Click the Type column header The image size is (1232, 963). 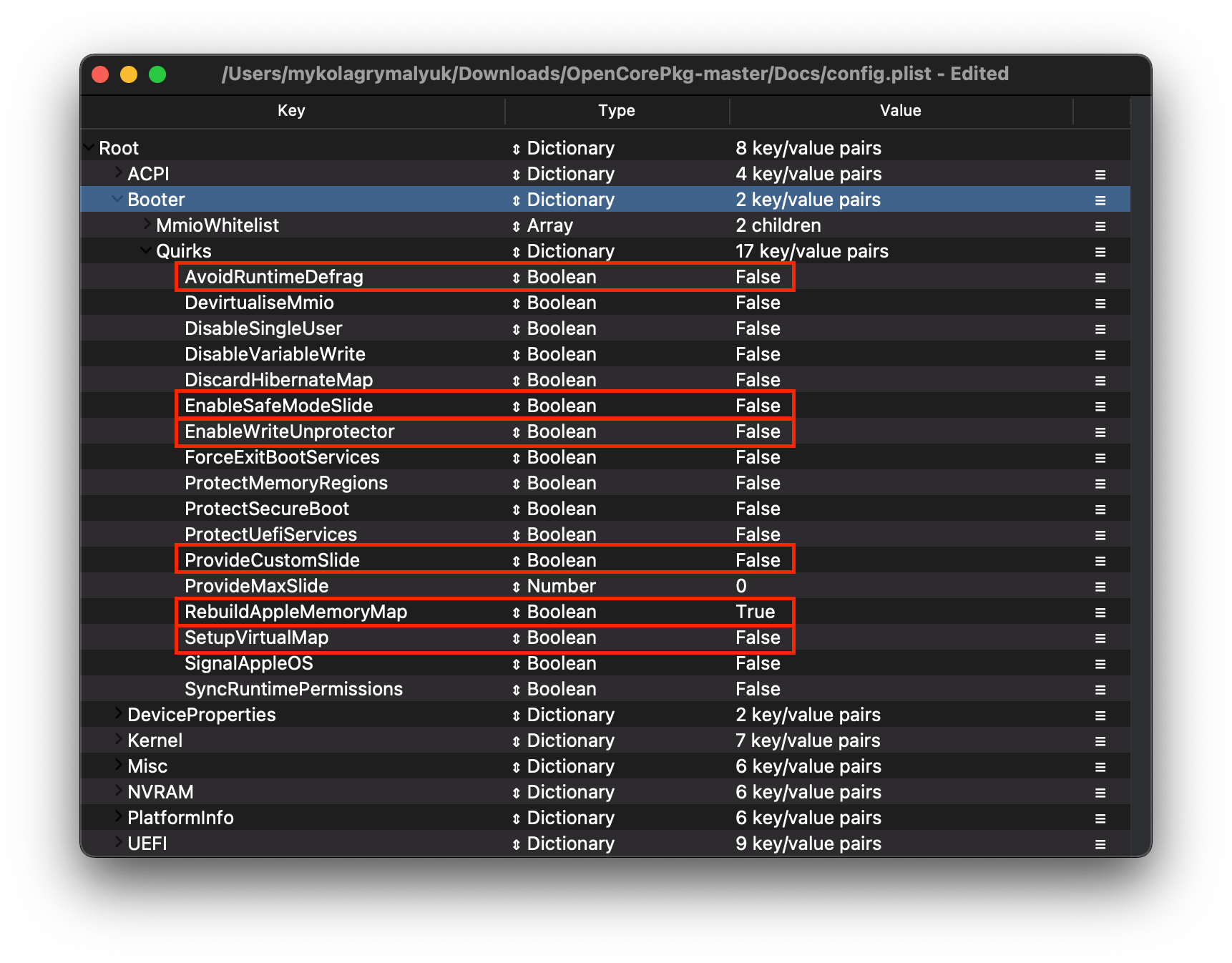click(x=617, y=111)
